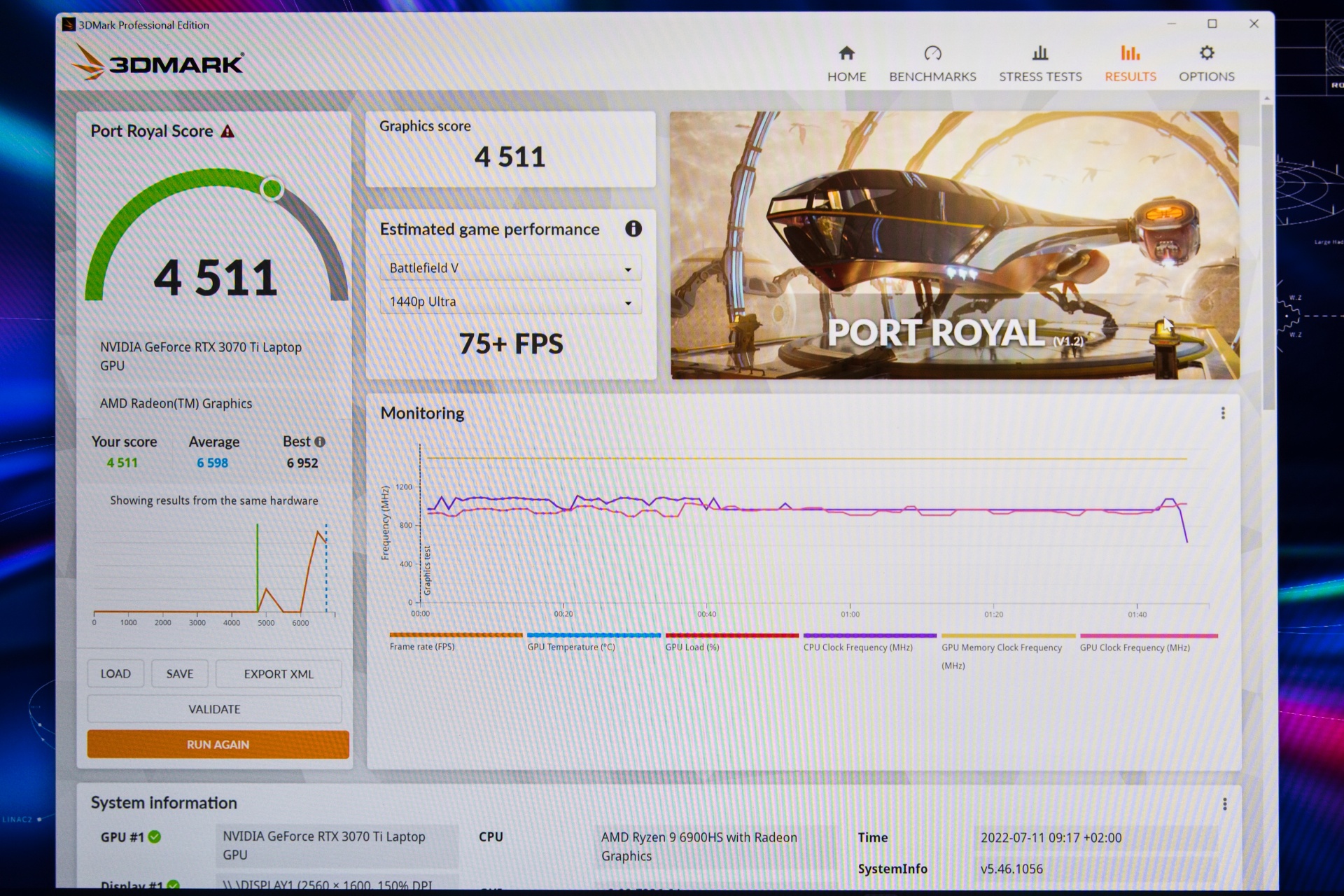Open Benchmarks via the gauge icon
Image resolution: width=1344 pixels, height=896 pixels.
coord(932,54)
